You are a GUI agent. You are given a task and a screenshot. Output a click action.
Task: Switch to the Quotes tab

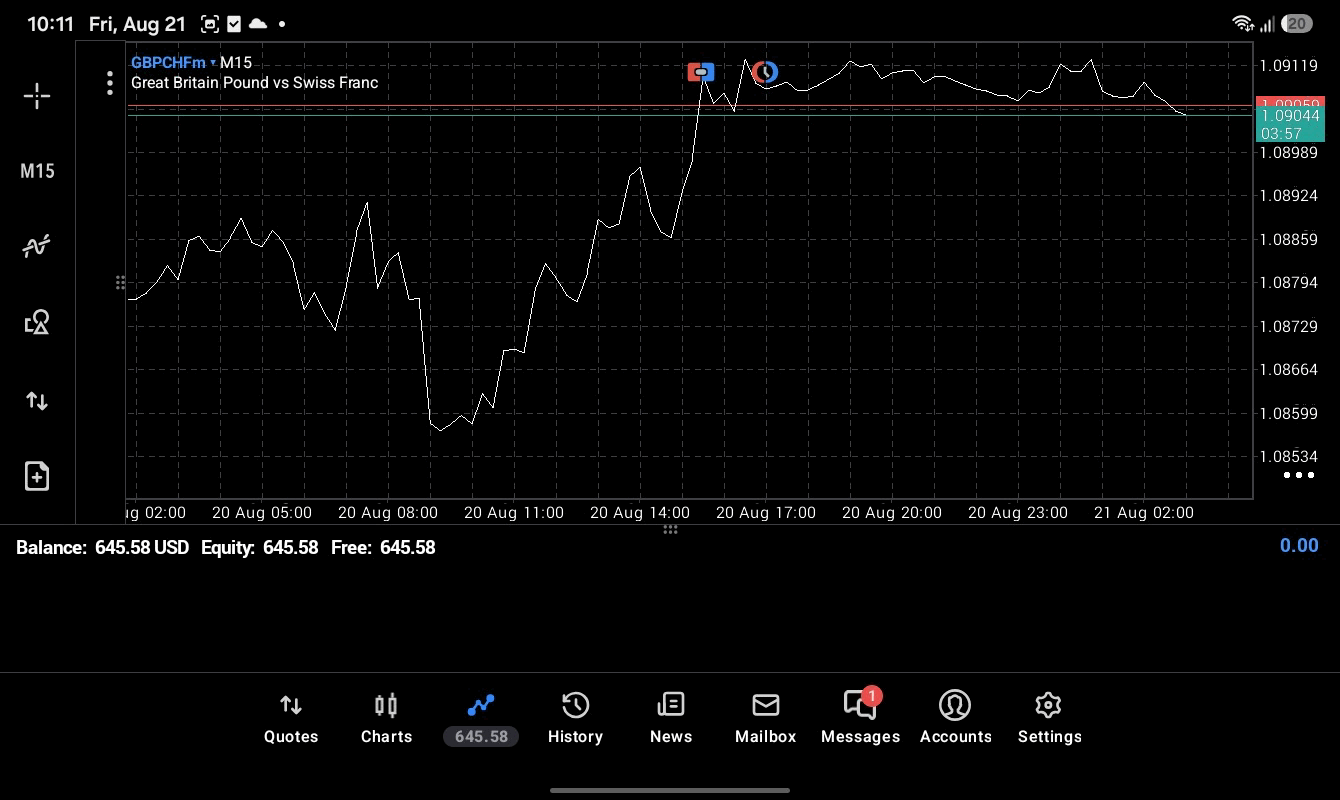pos(291,719)
